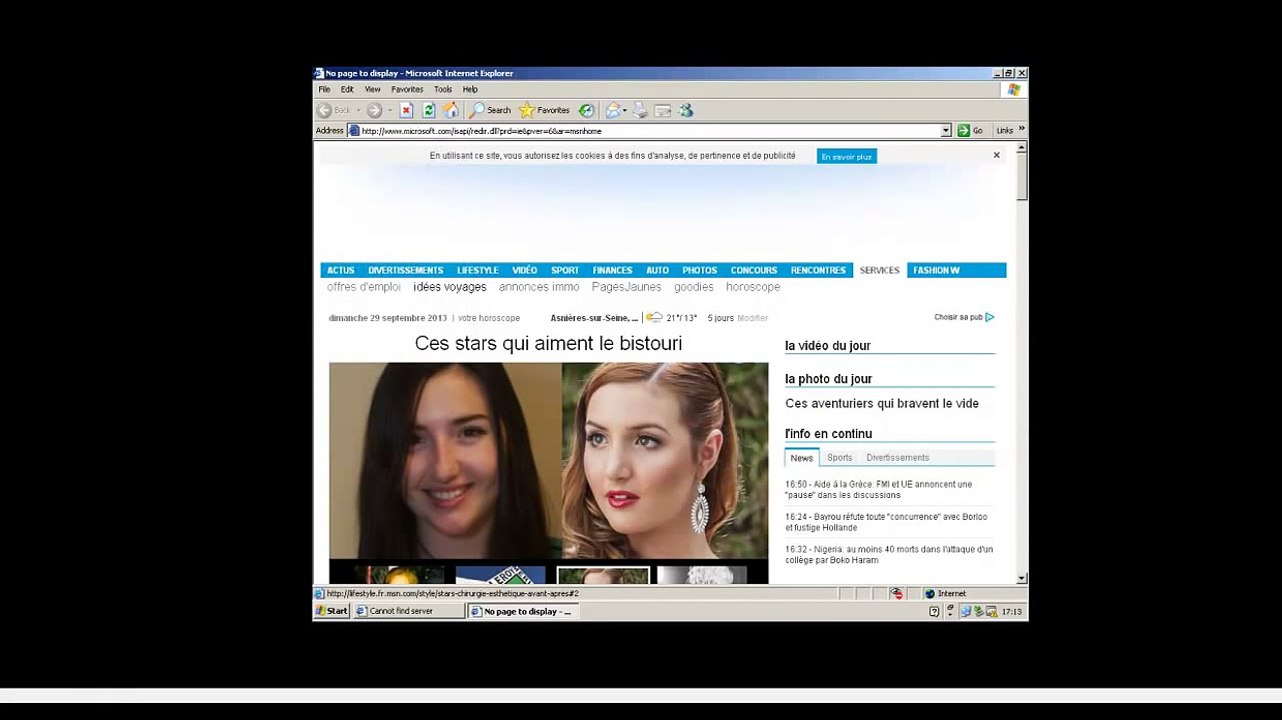Click the En savoir plus button

pyautogui.click(x=847, y=156)
